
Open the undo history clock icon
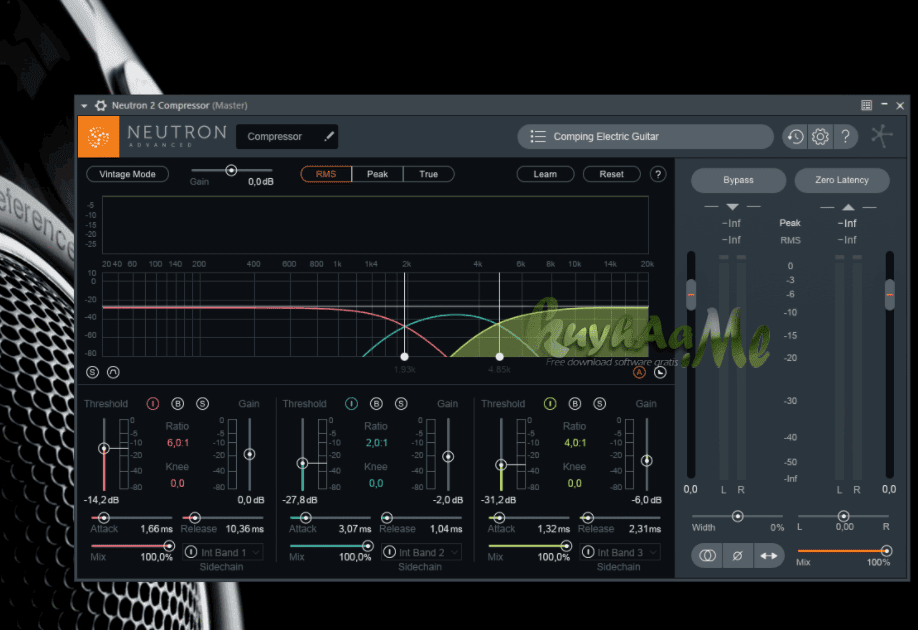(795, 136)
